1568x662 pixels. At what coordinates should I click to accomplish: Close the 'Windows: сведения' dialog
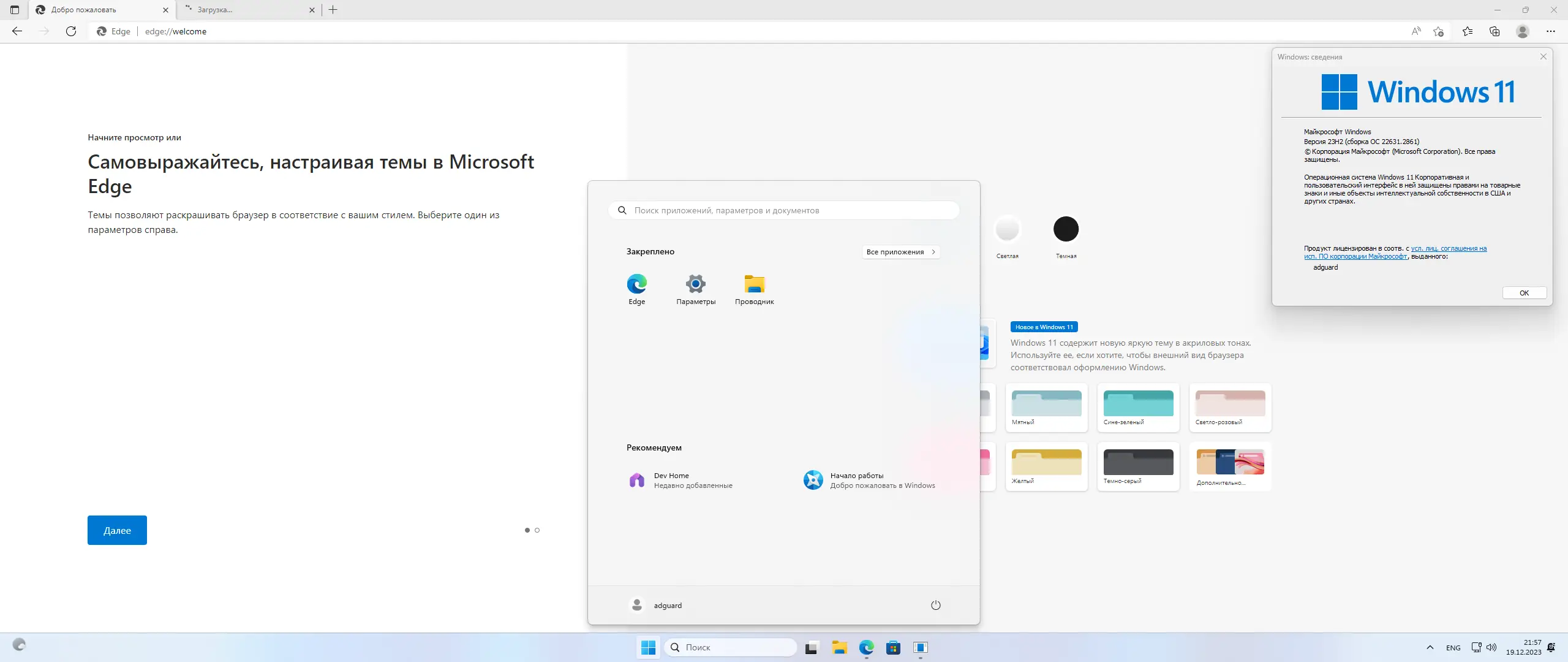point(1543,56)
